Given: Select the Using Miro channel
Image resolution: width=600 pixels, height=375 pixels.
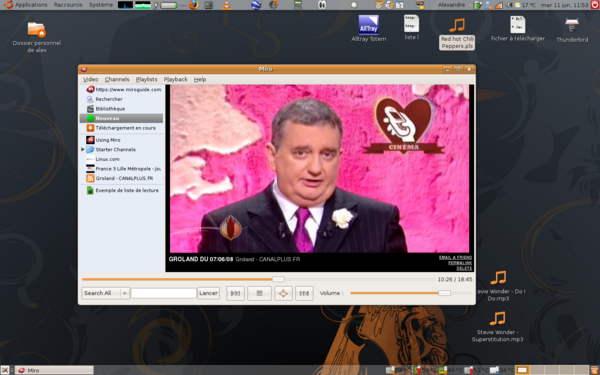Looking at the screenshot, I should [103, 140].
